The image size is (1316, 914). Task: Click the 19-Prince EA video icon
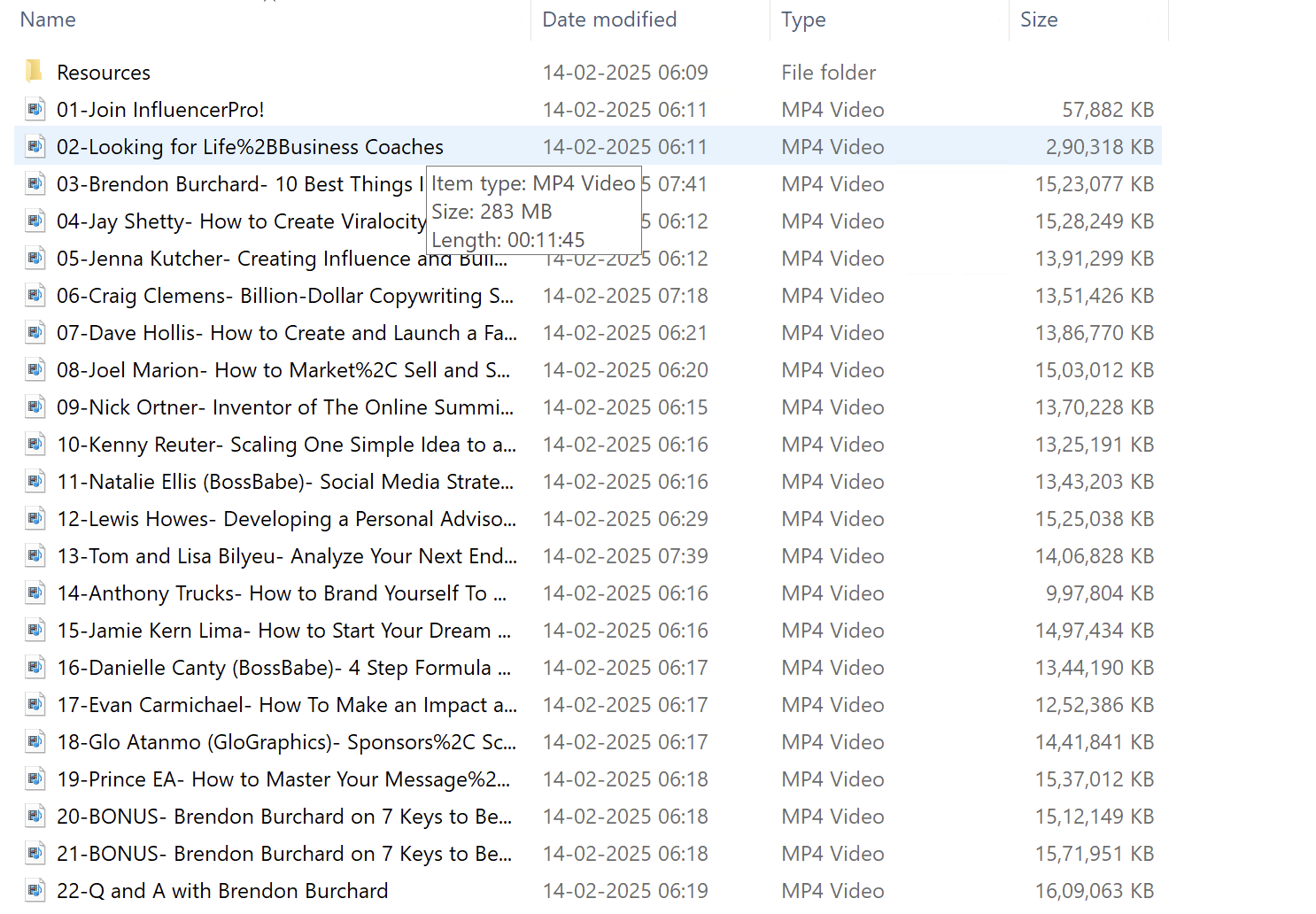tap(35, 778)
